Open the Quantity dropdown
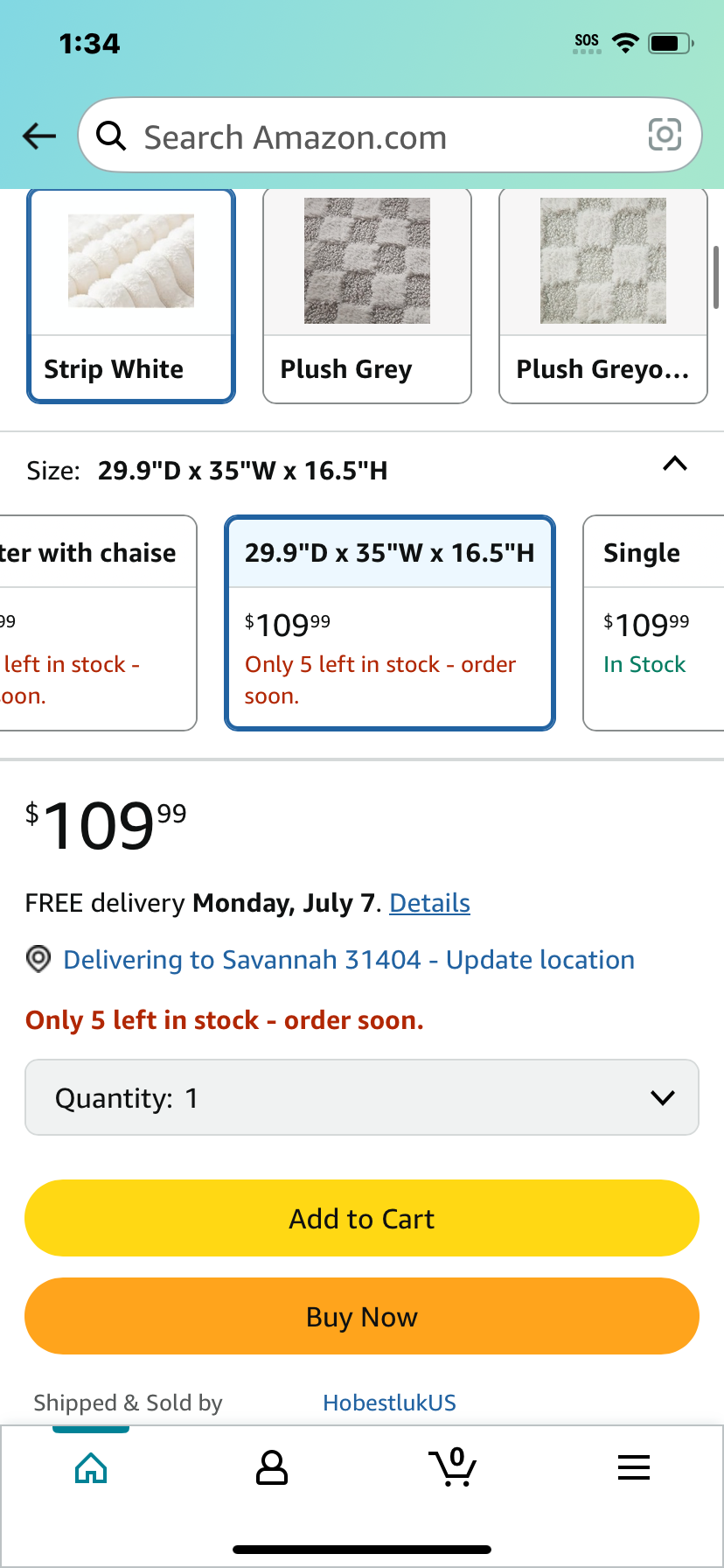The width and height of the screenshot is (724, 1568). [x=362, y=1097]
